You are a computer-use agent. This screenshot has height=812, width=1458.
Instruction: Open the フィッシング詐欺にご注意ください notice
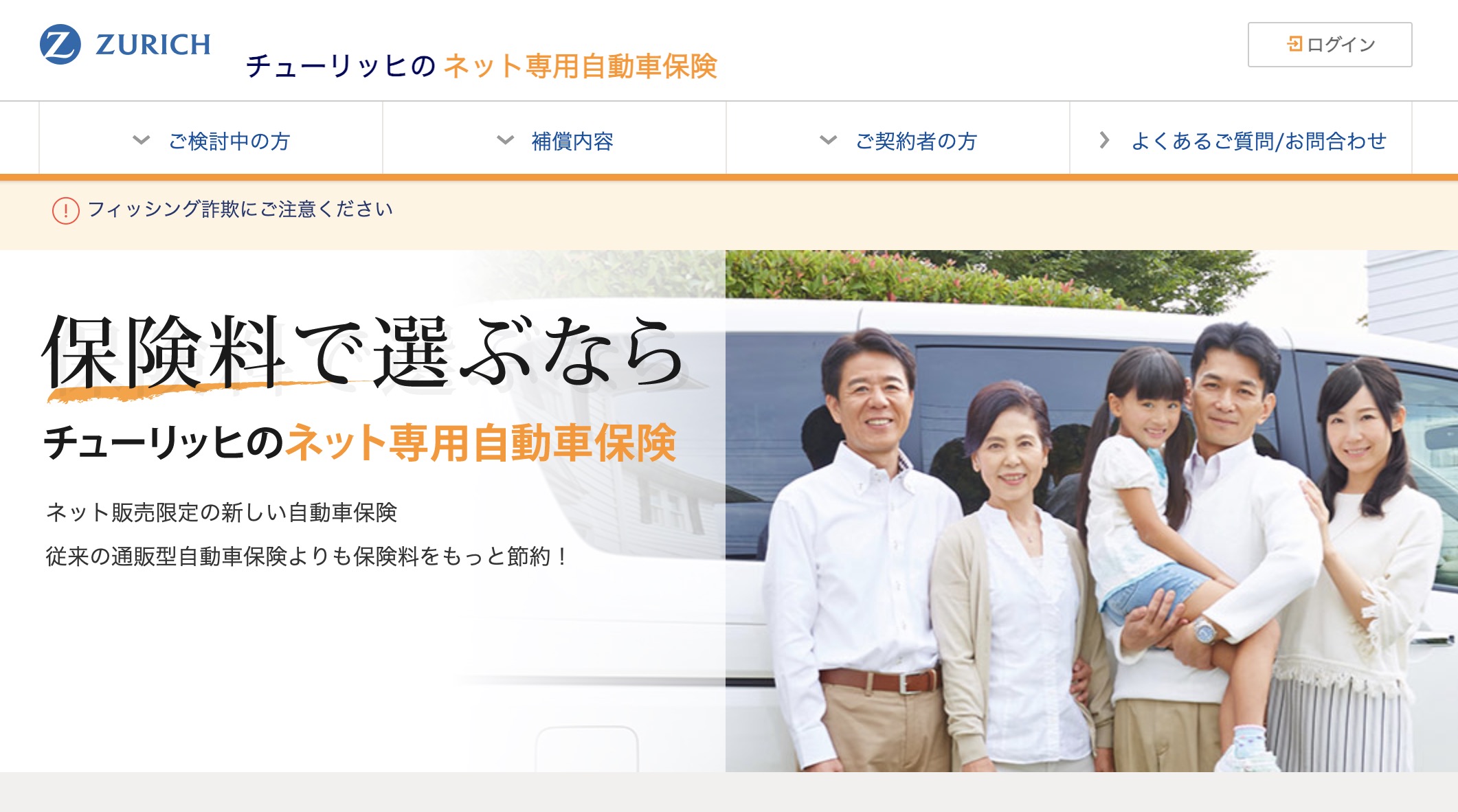coord(240,209)
